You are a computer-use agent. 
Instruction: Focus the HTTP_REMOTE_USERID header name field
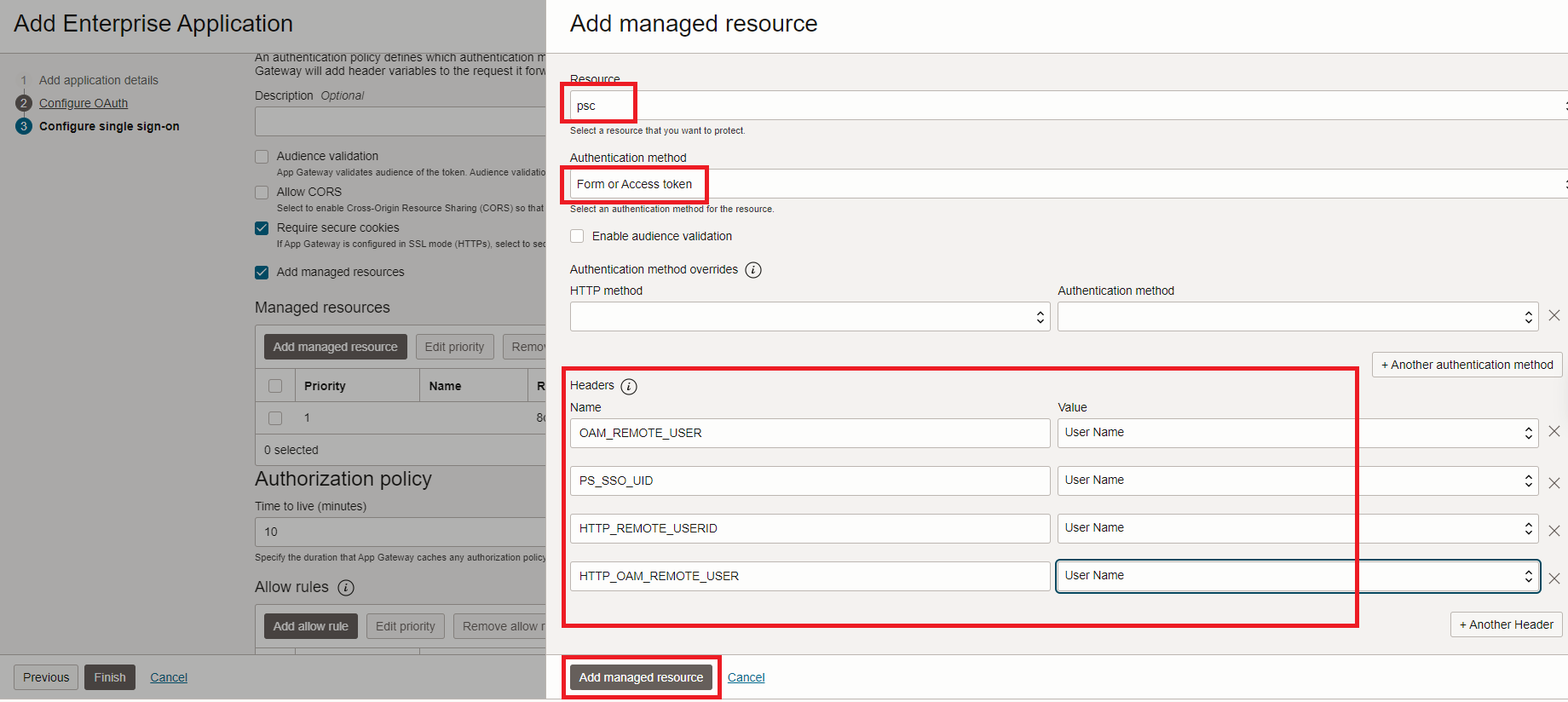coord(810,528)
